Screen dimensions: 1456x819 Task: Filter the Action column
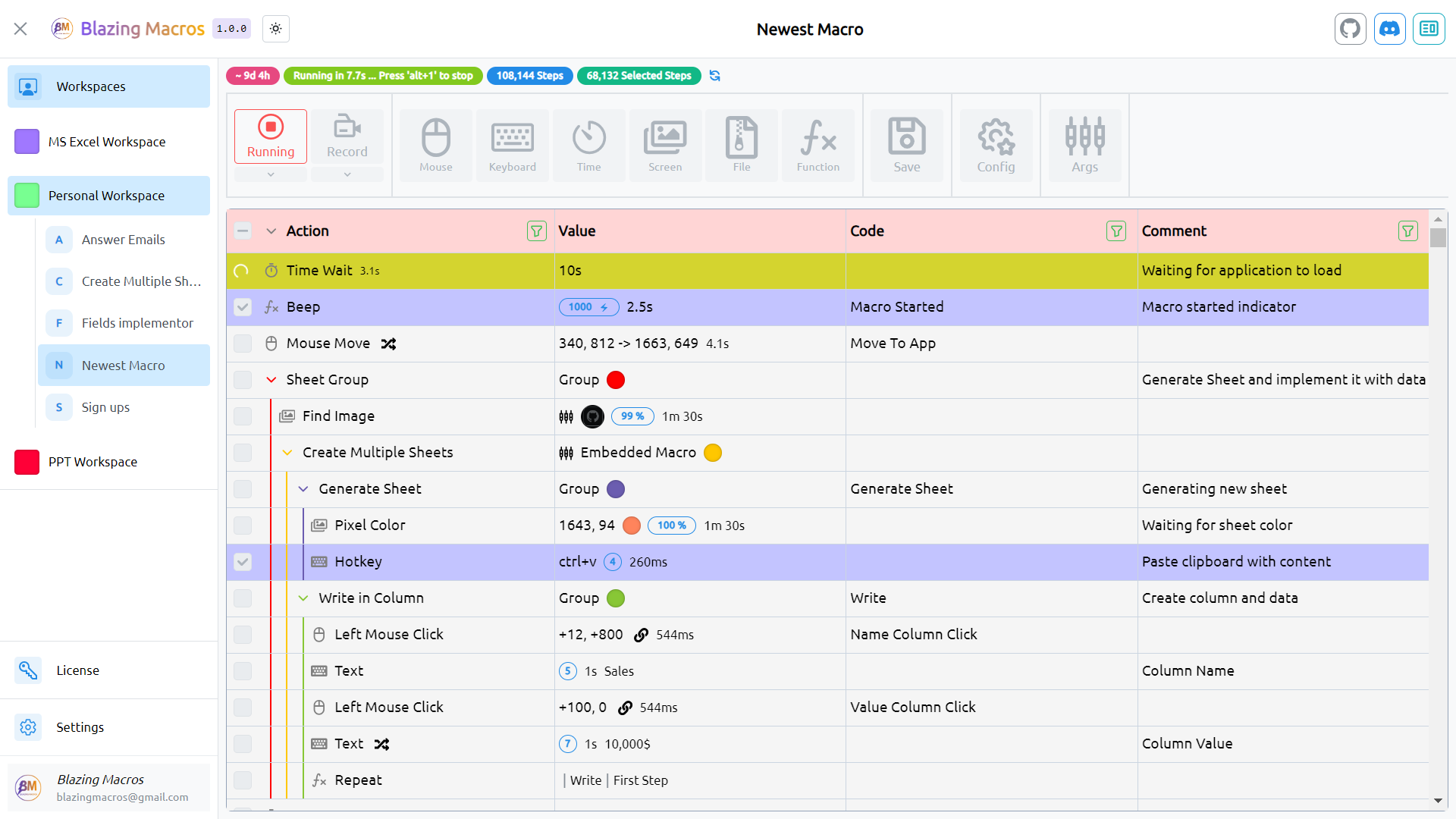[x=537, y=231]
